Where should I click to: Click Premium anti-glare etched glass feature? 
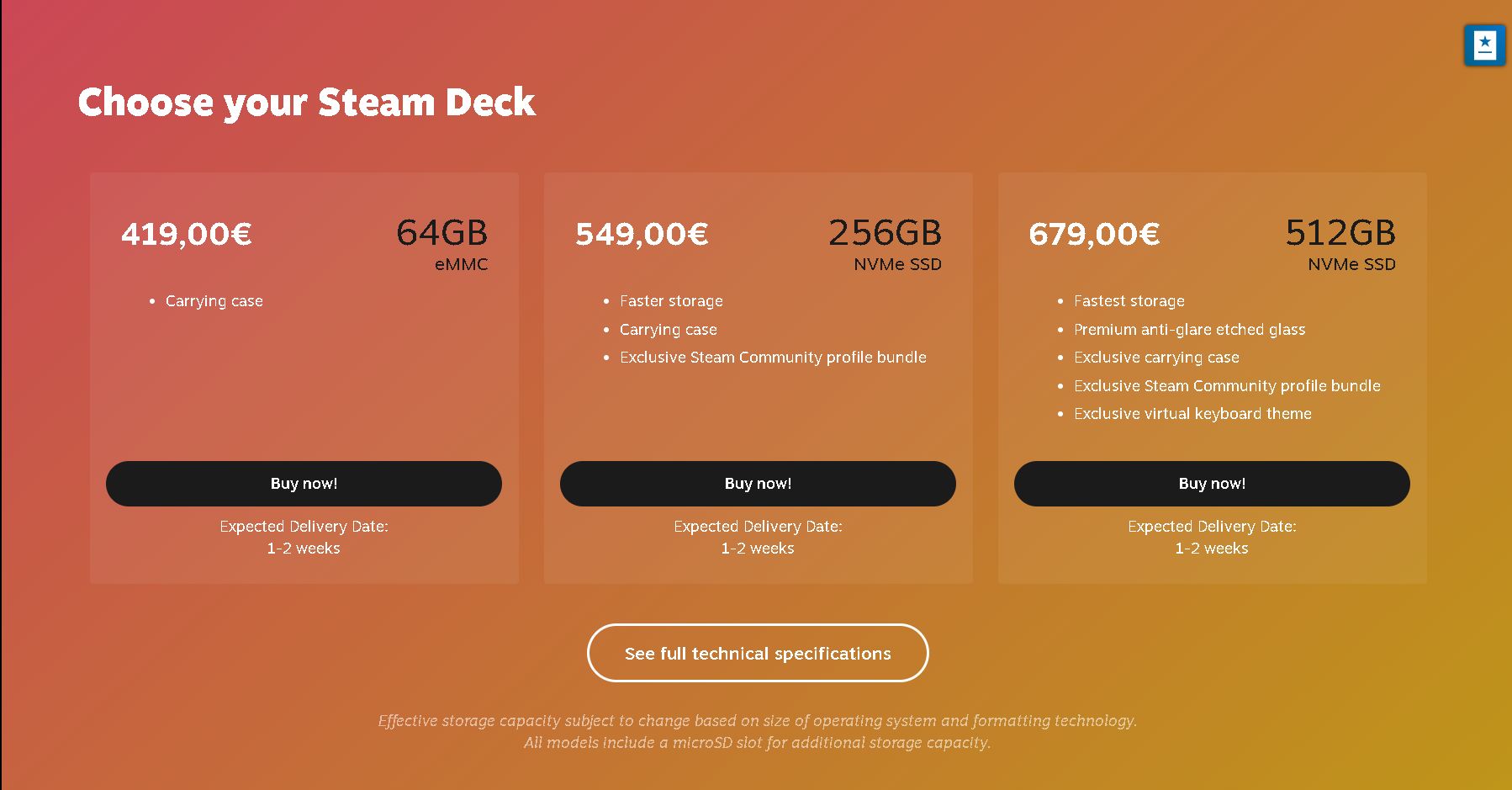(1190, 329)
